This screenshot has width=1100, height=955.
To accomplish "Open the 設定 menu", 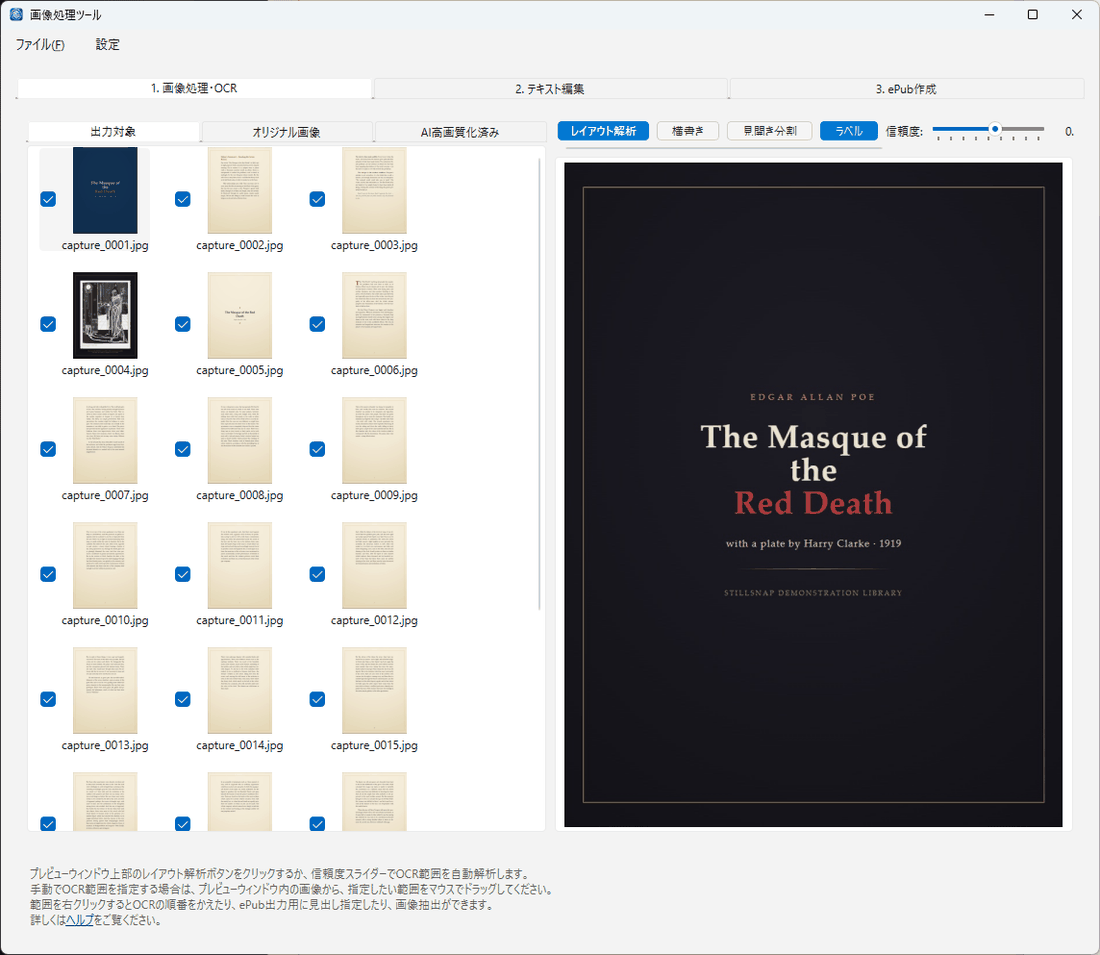I will coord(107,45).
